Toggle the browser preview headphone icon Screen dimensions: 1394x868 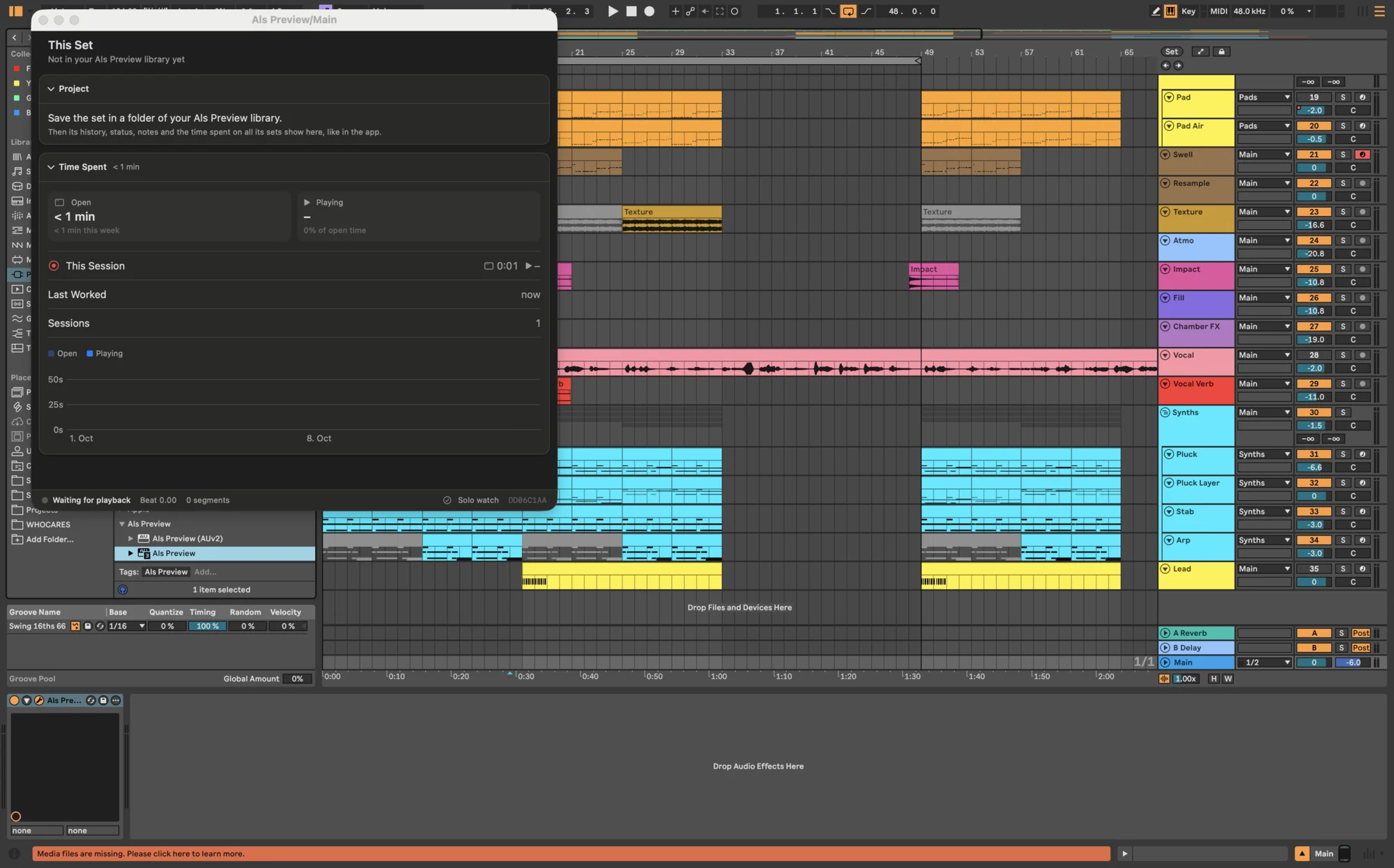coord(123,590)
